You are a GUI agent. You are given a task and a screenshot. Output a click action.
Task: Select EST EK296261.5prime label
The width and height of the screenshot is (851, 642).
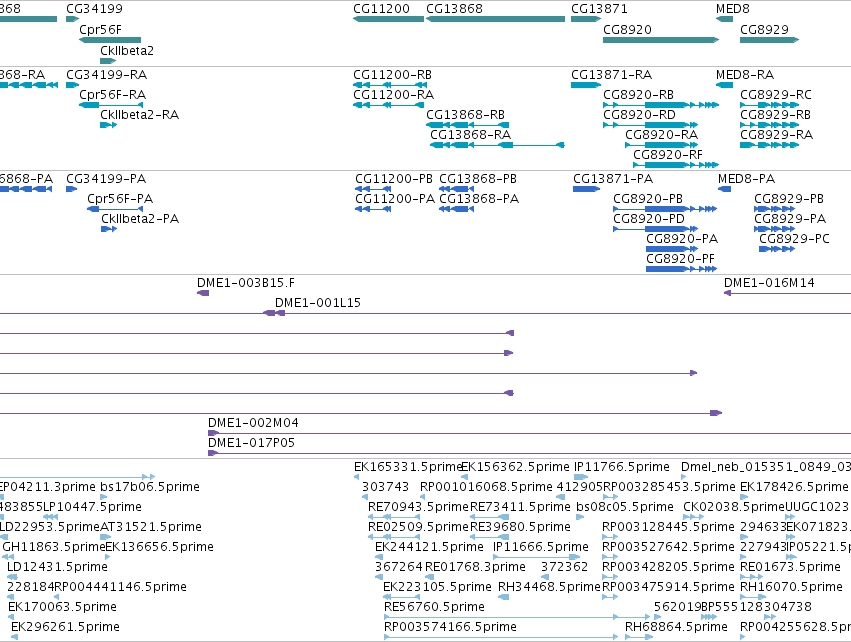pyautogui.click(x=66, y=627)
